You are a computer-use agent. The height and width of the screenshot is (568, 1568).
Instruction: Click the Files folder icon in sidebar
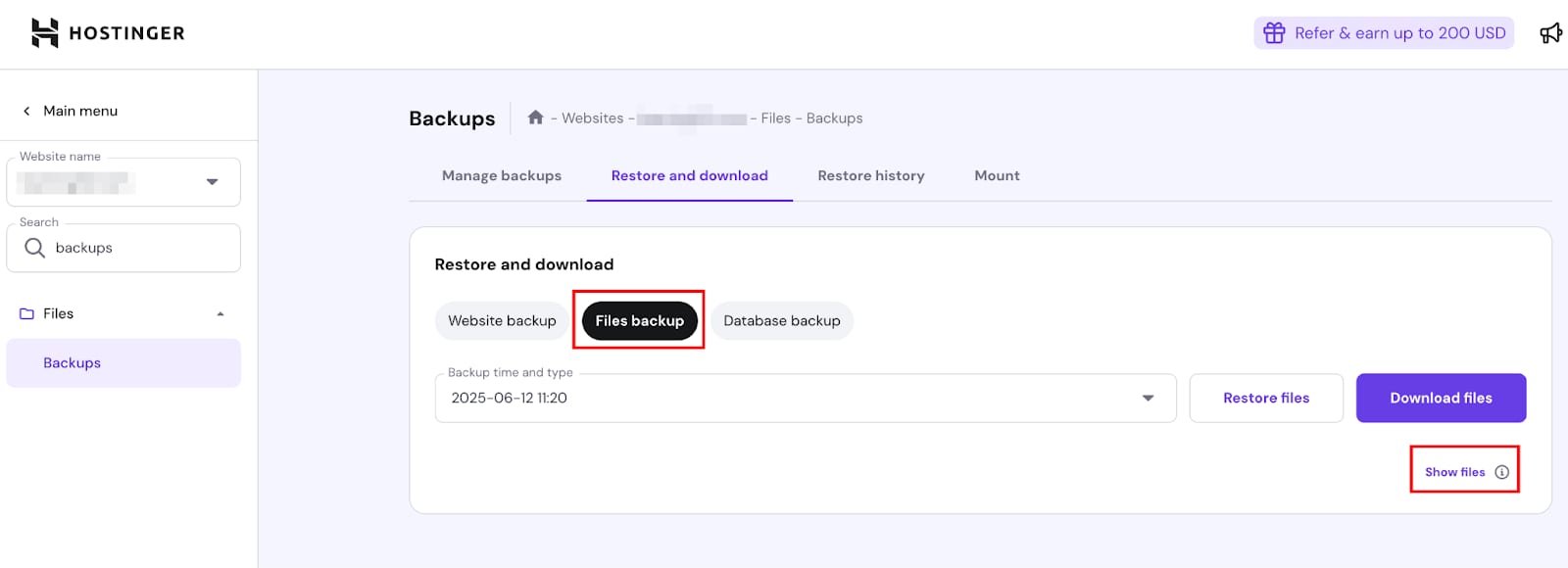(26, 314)
